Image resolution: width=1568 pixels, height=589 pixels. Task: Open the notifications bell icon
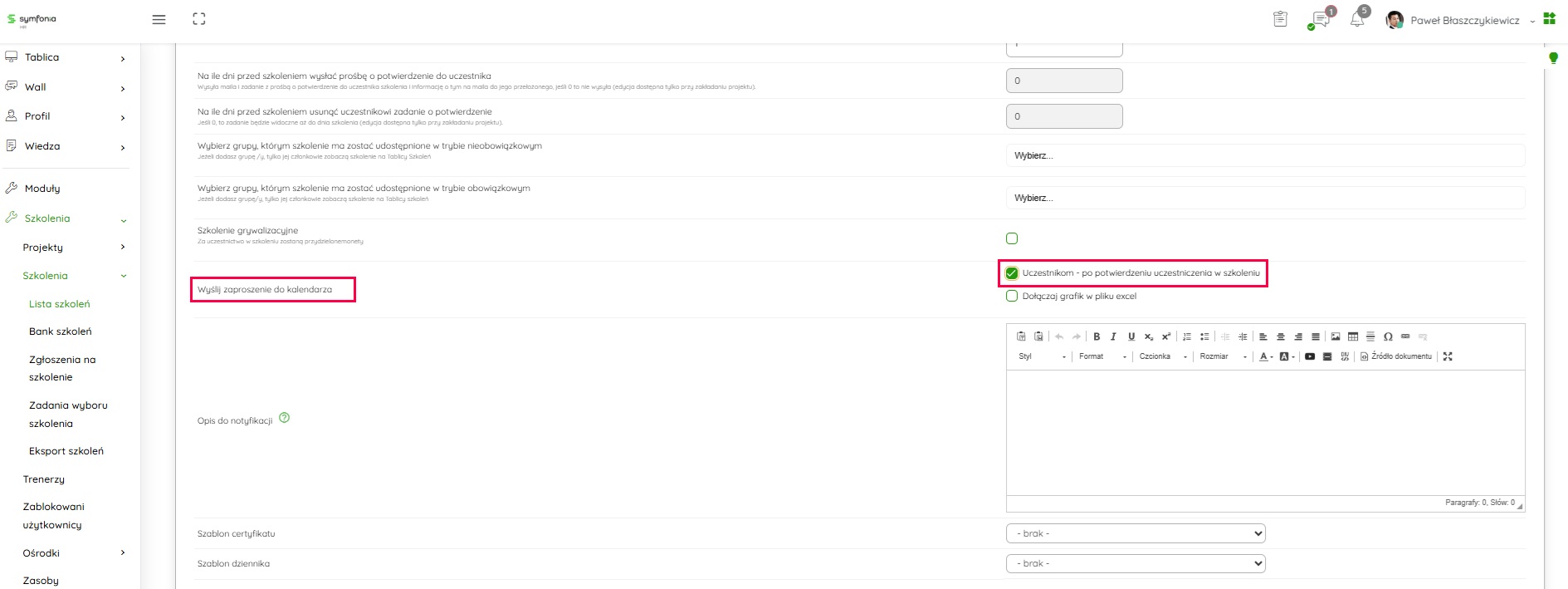point(1357,19)
